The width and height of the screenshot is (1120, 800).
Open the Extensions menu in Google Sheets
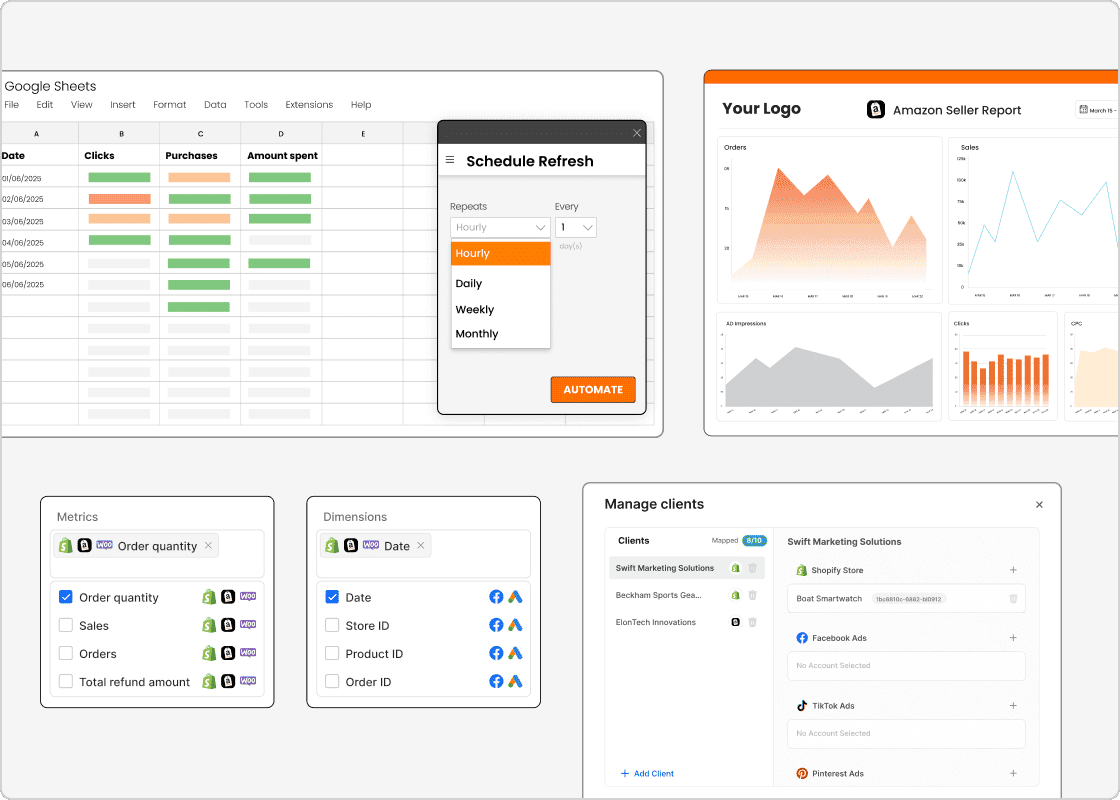309,105
